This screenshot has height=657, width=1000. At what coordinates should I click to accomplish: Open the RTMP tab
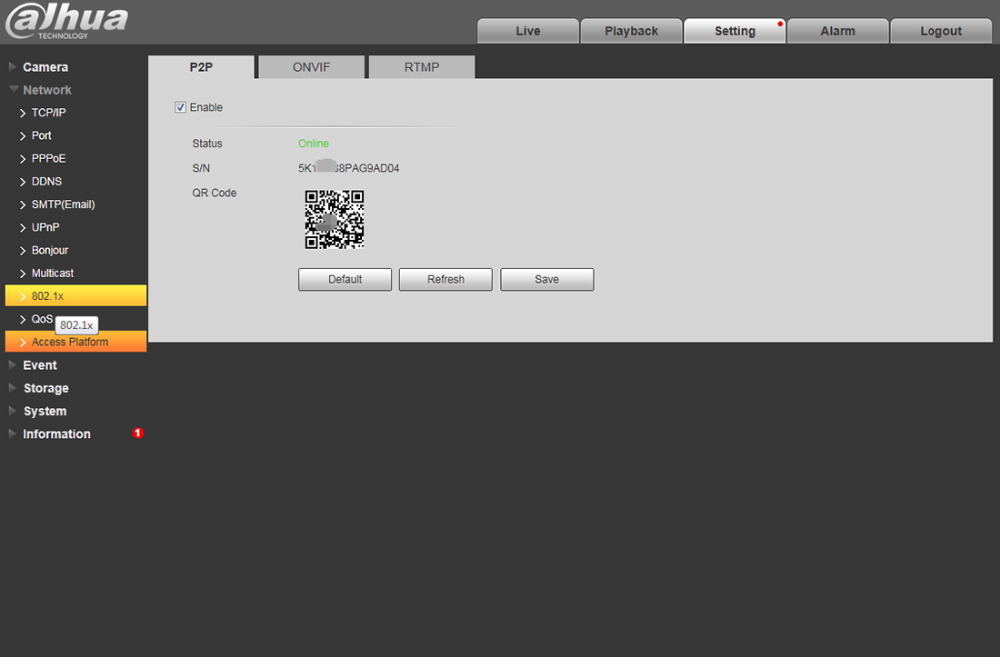point(421,68)
